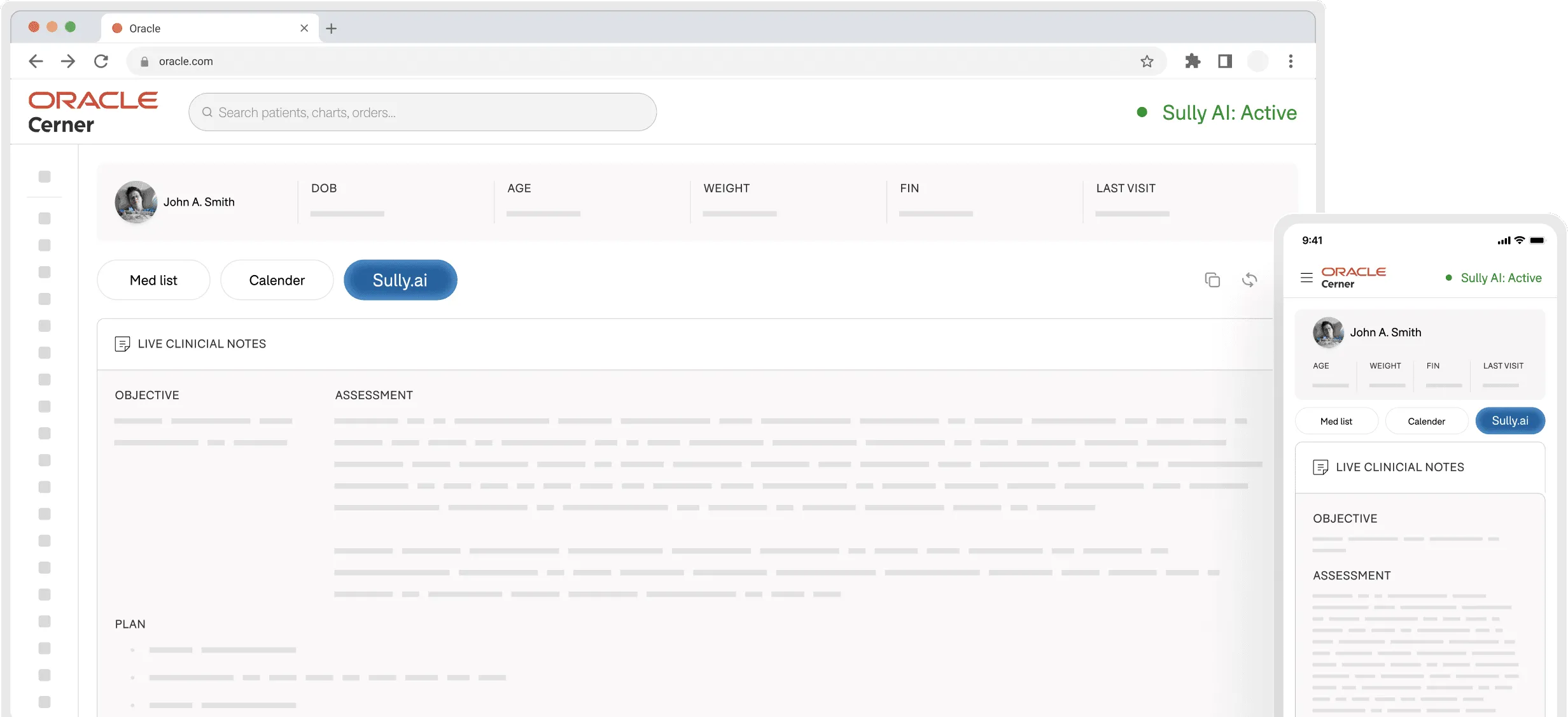
Task: Select the LAST VISIT field in the desktop banner
Action: 1132,201
